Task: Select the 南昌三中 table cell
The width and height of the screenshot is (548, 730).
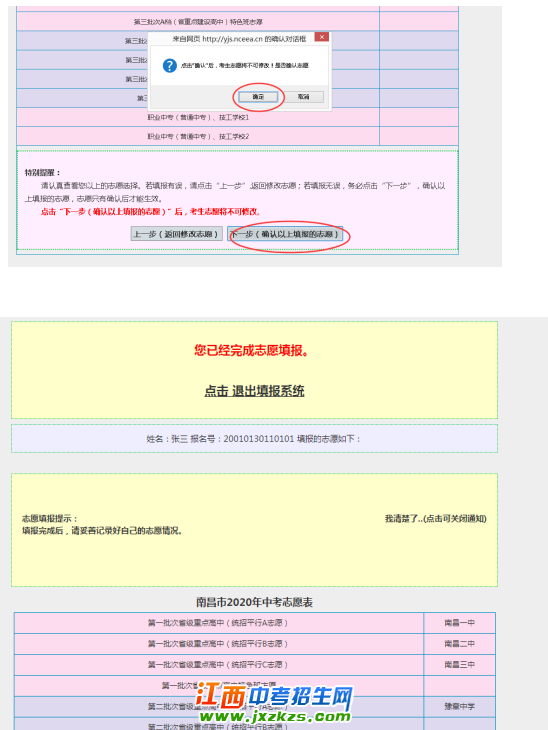Action: [460, 665]
